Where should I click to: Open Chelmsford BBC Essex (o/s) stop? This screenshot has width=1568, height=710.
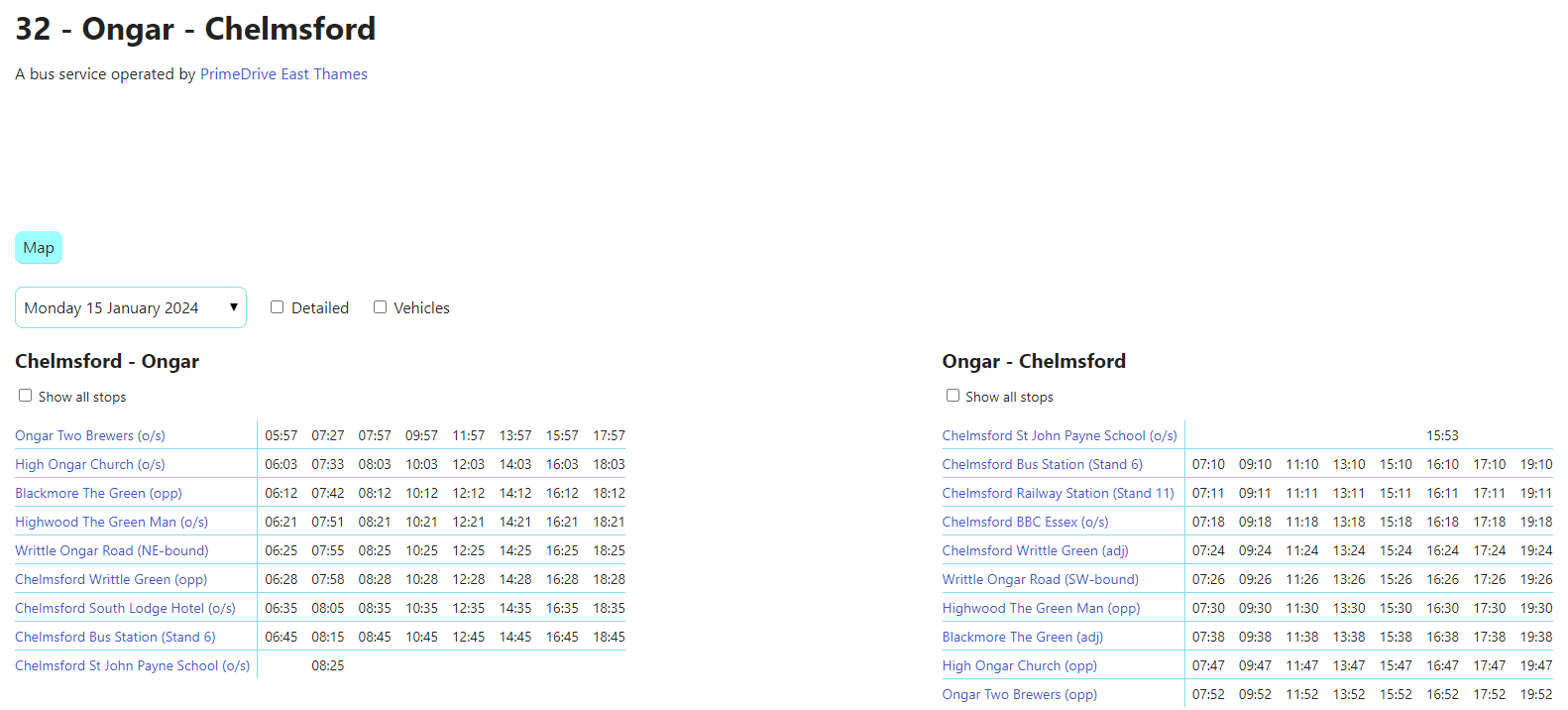pyautogui.click(x=1025, y=522)
